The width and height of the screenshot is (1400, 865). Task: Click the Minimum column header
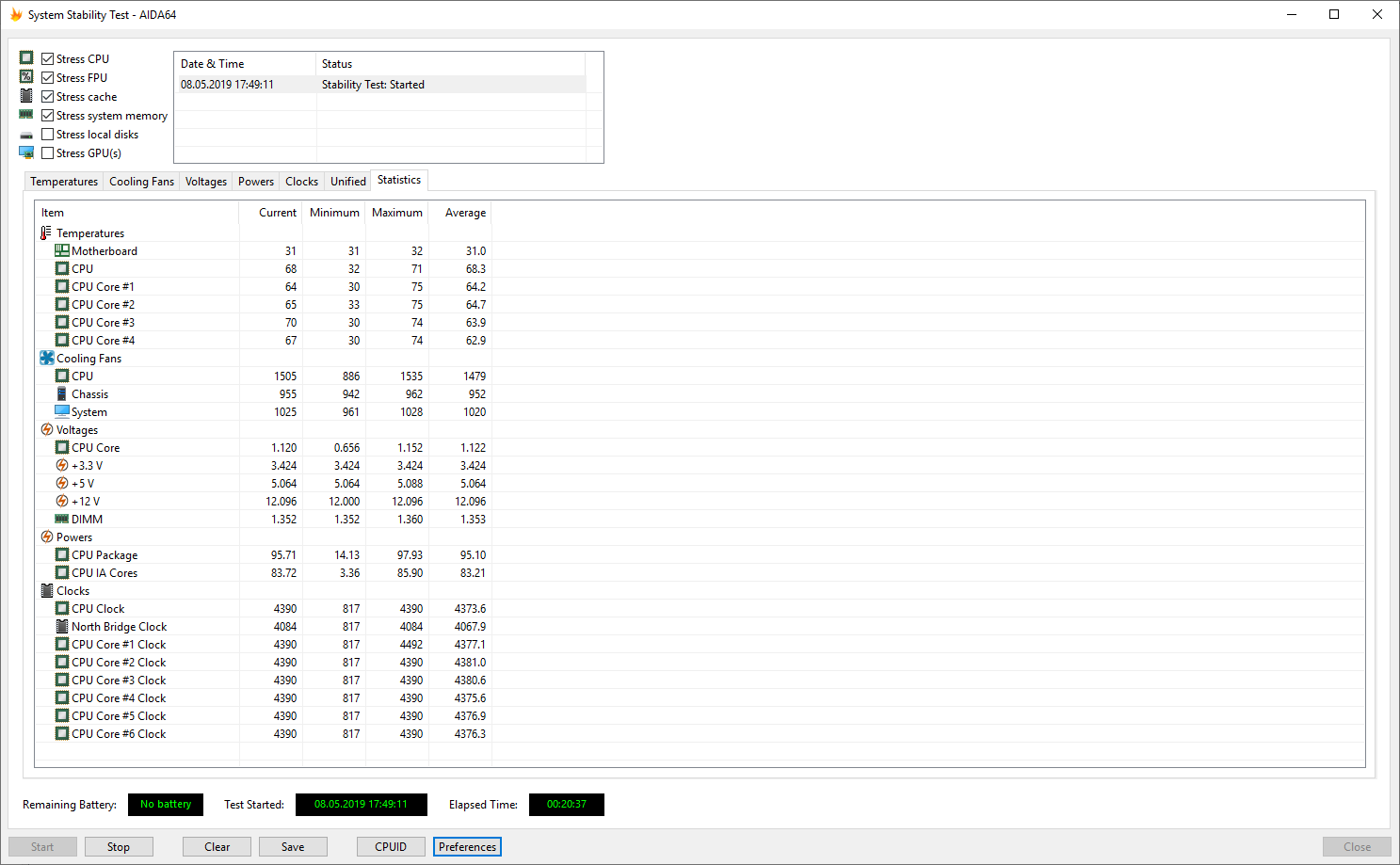point(334,213)
